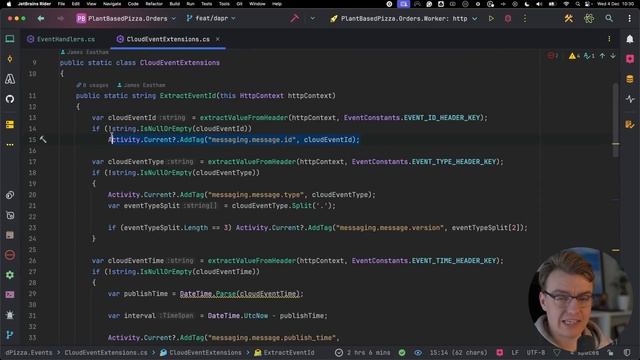Open the build tools icon in toolbar
Viewport: 640px width, 360px height.
569,18
